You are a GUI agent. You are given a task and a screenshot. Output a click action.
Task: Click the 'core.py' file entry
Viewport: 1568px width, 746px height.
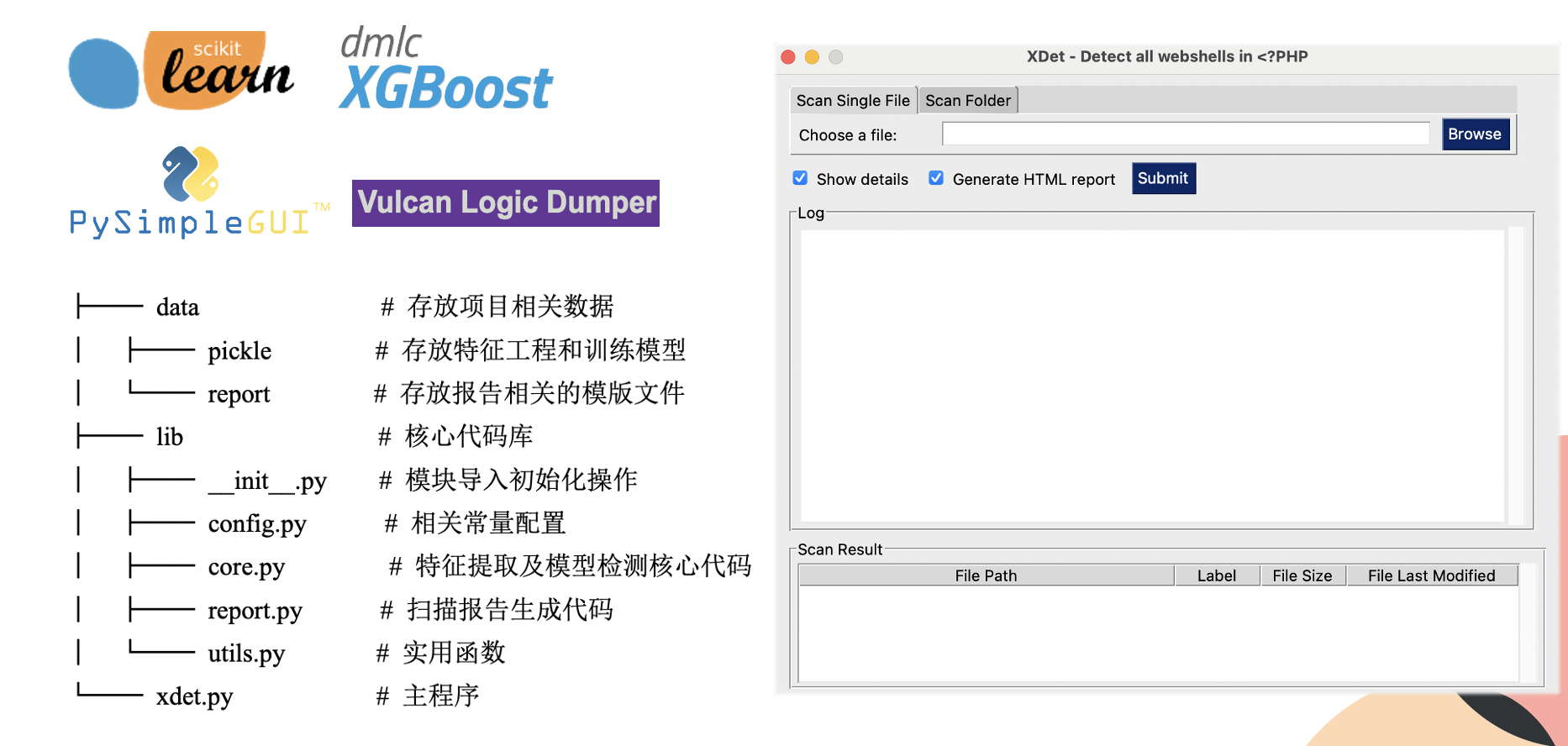[x=246, y=568]
